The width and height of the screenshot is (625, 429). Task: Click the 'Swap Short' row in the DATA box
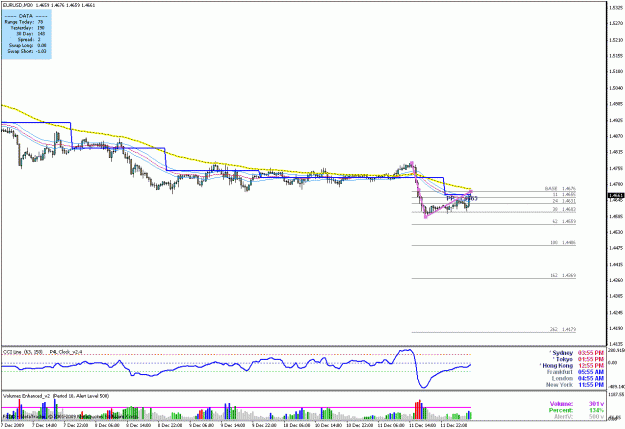pyautogui.click(x=26, y=51)
